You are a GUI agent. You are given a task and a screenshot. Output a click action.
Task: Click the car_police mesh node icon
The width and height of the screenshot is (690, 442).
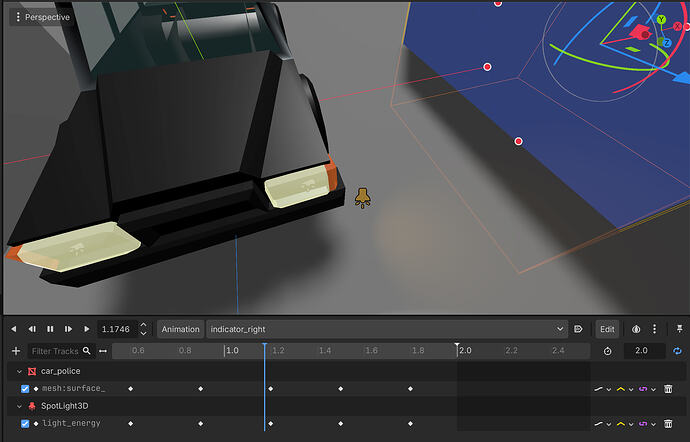click(x=32, y=372)
